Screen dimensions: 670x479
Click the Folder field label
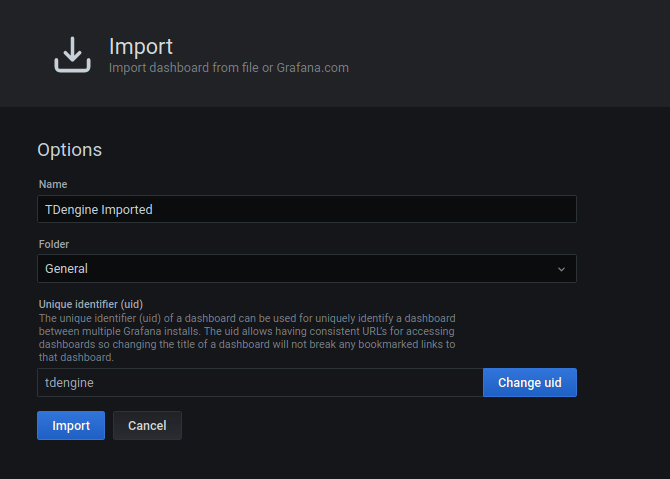[x=54, y=244]
